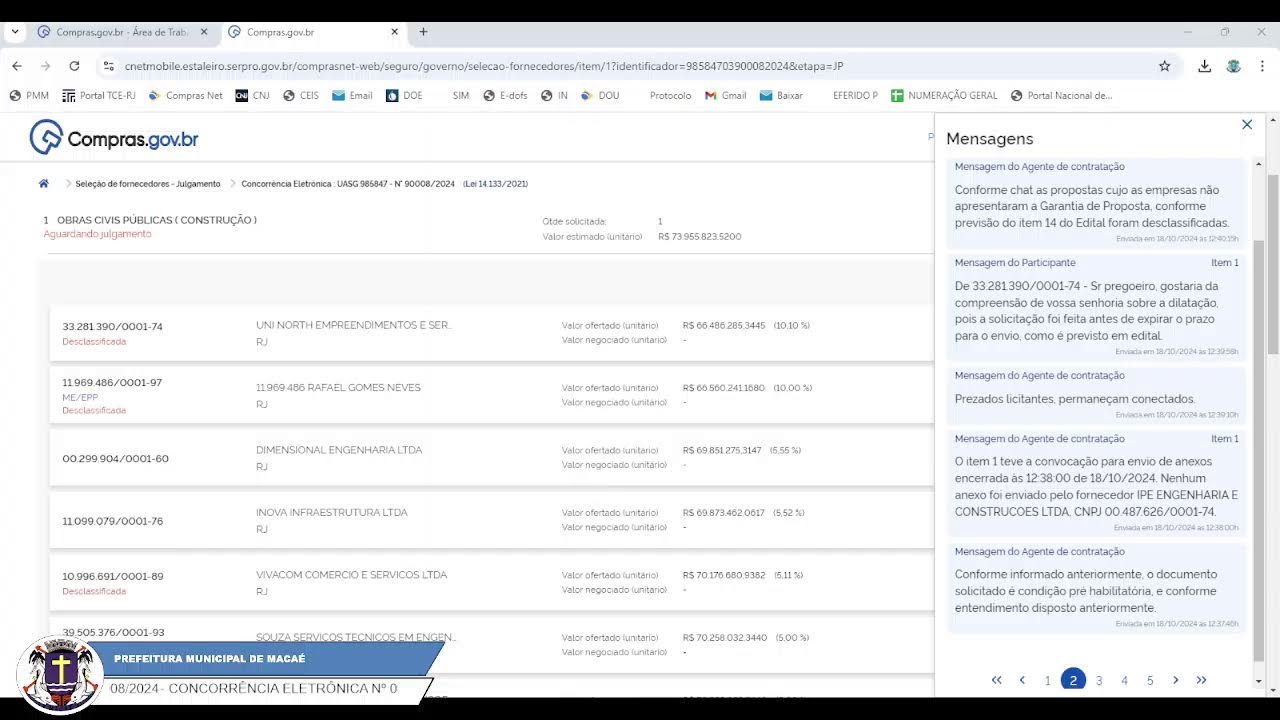Viewport: 1280px width, 720px height.
Task: Open browser downloads icon
Action: pos(1205,66)
